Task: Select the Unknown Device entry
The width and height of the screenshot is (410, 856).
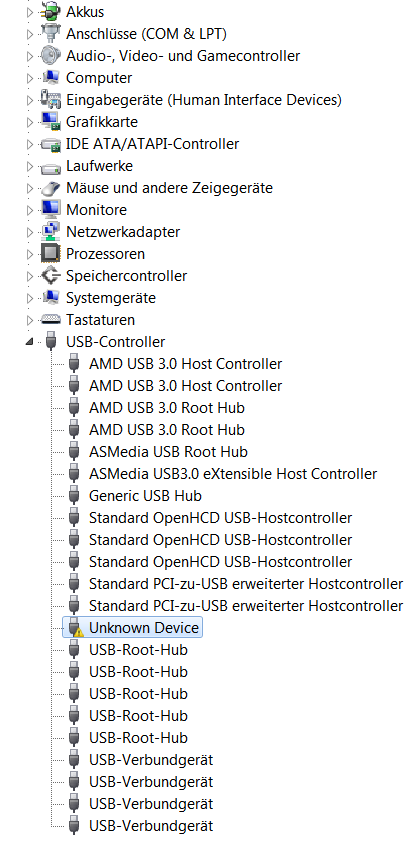Action: [x=144, y=628]
